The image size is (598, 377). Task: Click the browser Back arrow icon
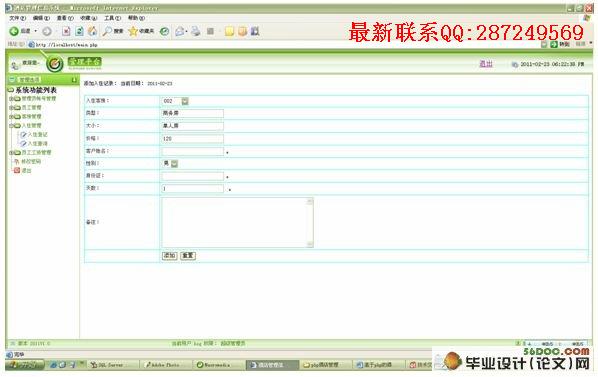(x=14, y=31)
